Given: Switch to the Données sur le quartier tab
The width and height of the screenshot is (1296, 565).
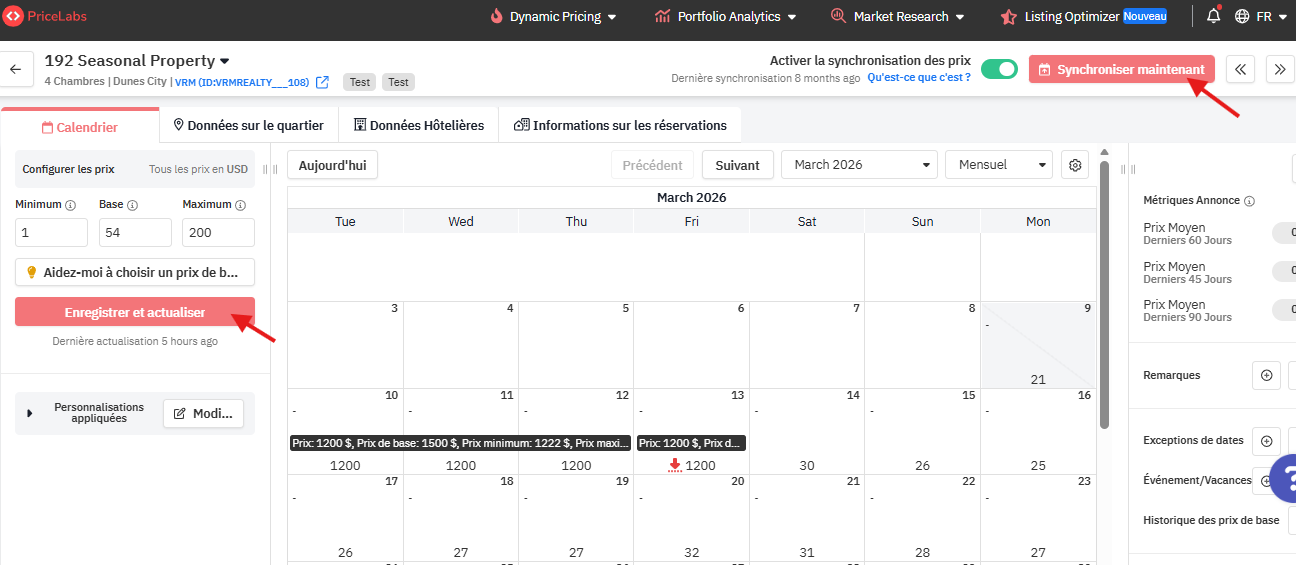Looking at the screenshot, I should (x=249, y=126).
